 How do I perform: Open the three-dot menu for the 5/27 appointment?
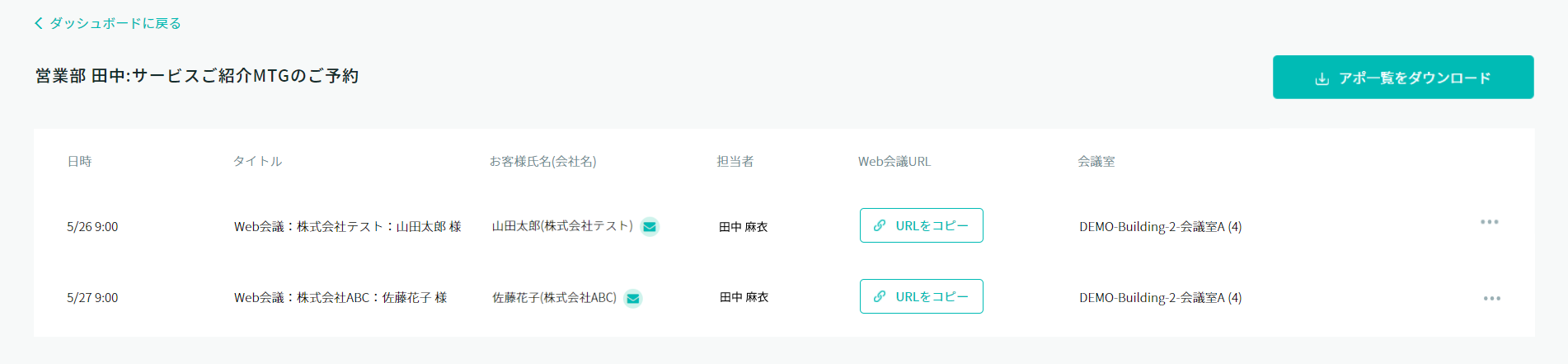[1491, 298]
